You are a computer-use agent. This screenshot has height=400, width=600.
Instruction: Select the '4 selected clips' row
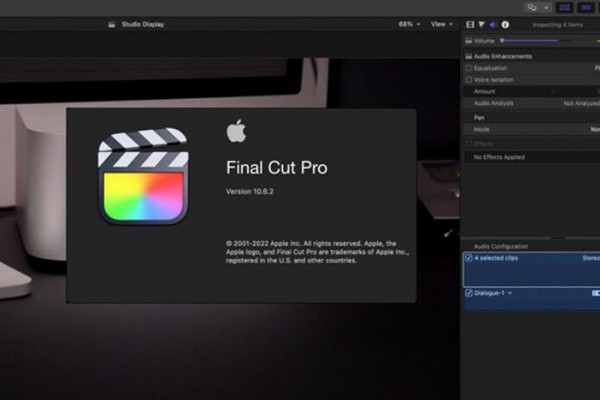tap(532, 269)
